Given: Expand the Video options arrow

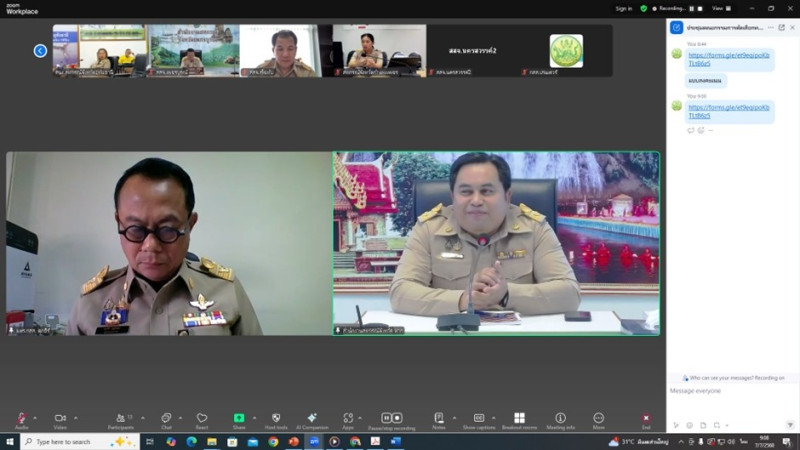Looking at the screenshot, I should pos(76,418).
